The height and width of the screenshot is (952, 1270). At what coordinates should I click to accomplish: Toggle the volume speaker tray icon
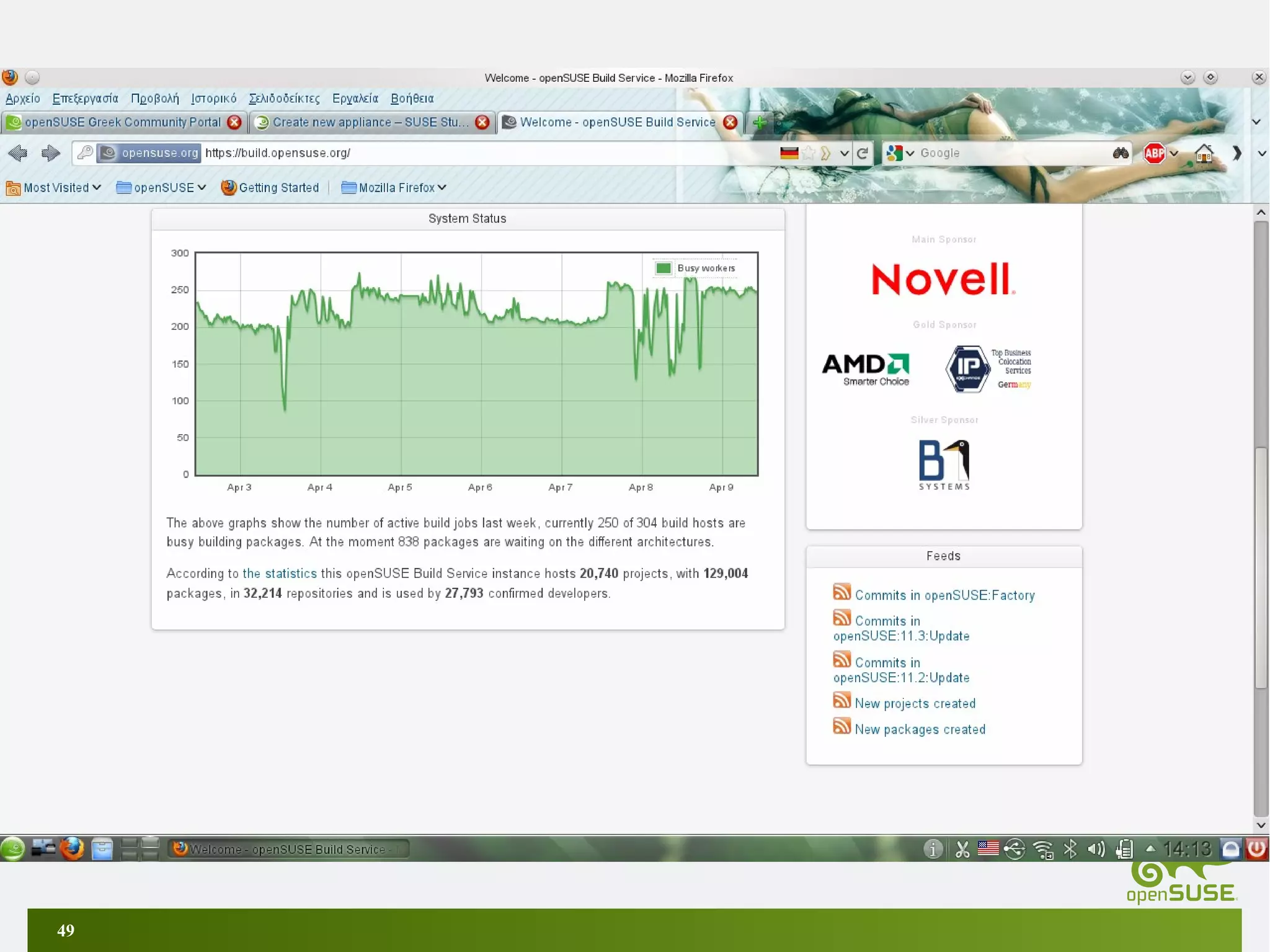[1096, 848]
